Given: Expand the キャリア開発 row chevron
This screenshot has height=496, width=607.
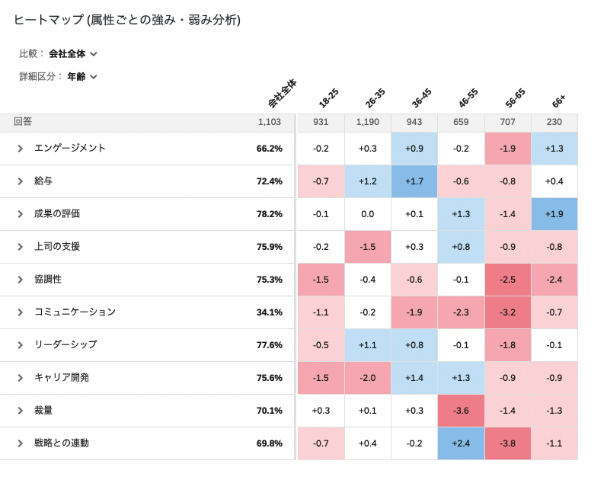Looking at the screenshot, I should (x=20, y=378).
